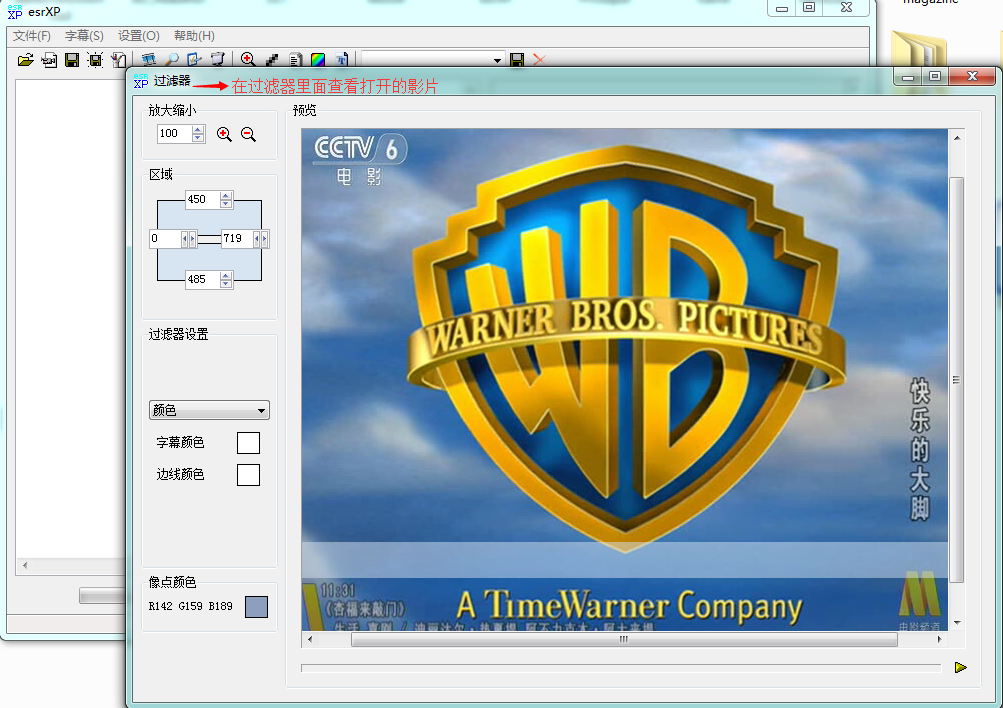The image size is (1003, 708).
Task: Expand the toolbar combo box in esrXP window
Action: pyautogui.click(x=497, y=60)
